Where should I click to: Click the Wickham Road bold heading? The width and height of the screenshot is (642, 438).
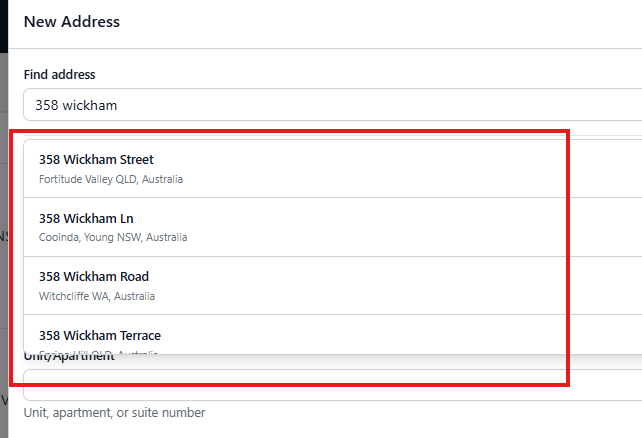click(94, 276)
